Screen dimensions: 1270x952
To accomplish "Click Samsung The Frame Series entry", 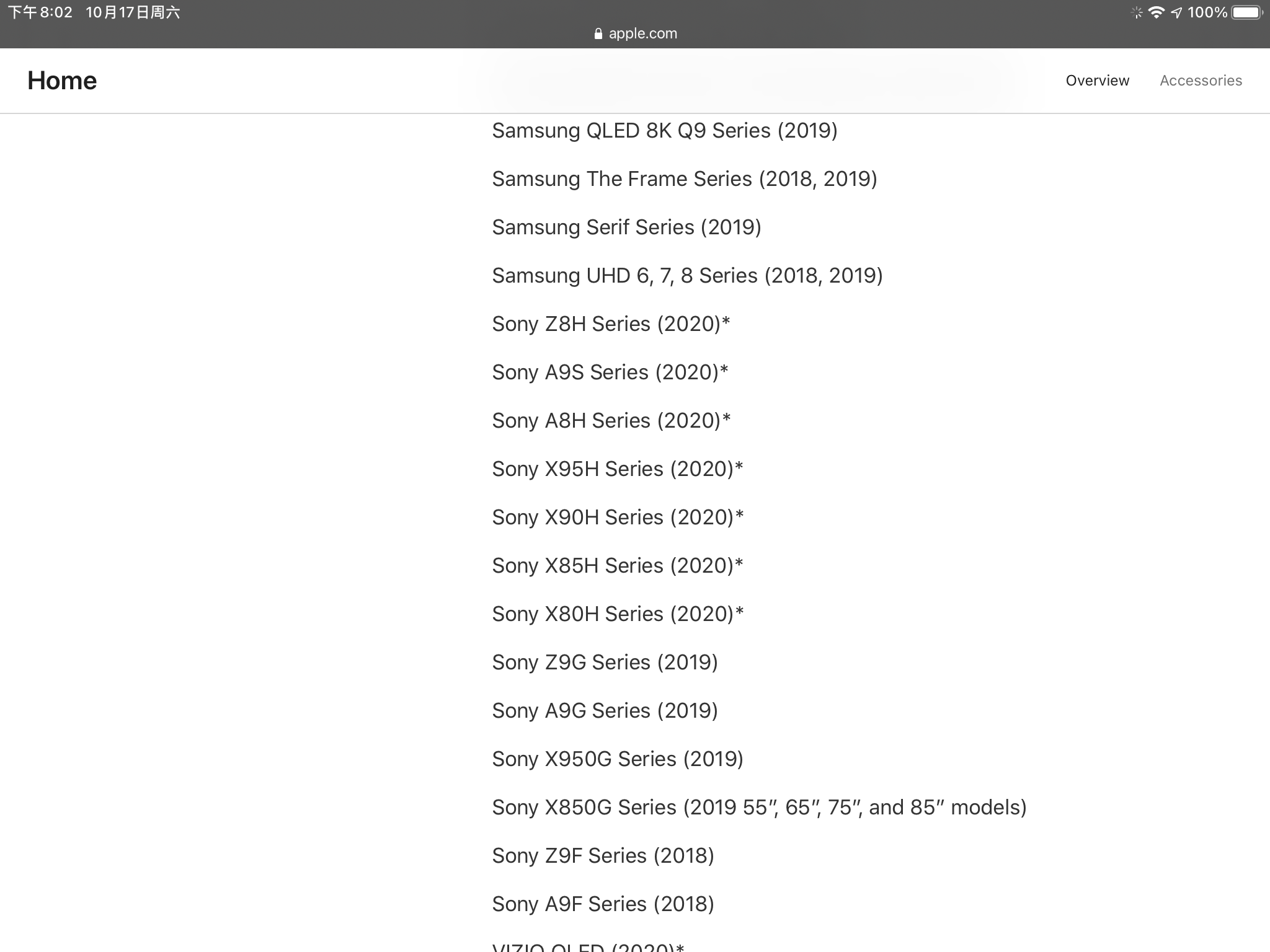I will [684, 179].
